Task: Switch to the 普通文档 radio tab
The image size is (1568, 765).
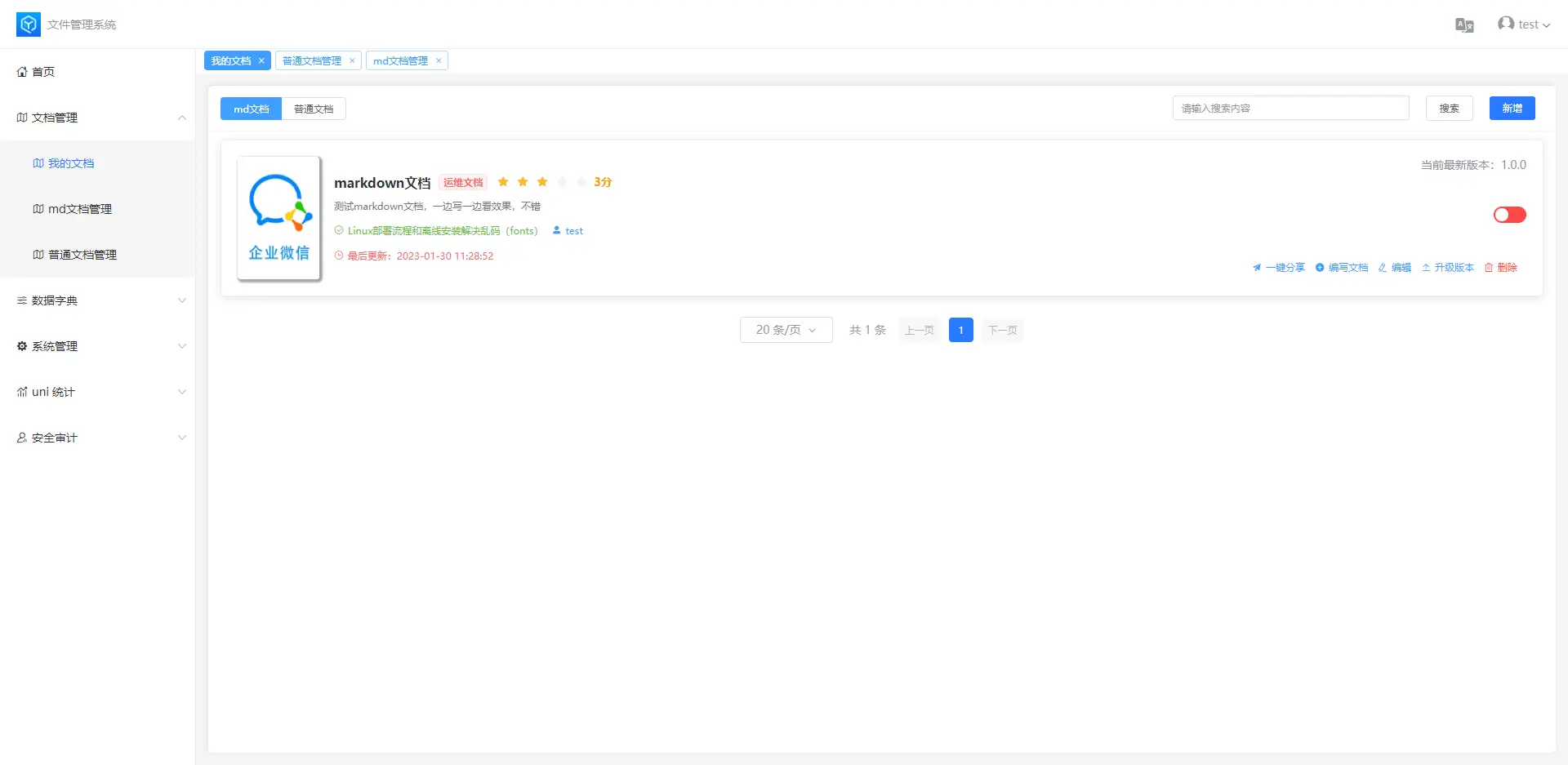Action: pos(314,109)
